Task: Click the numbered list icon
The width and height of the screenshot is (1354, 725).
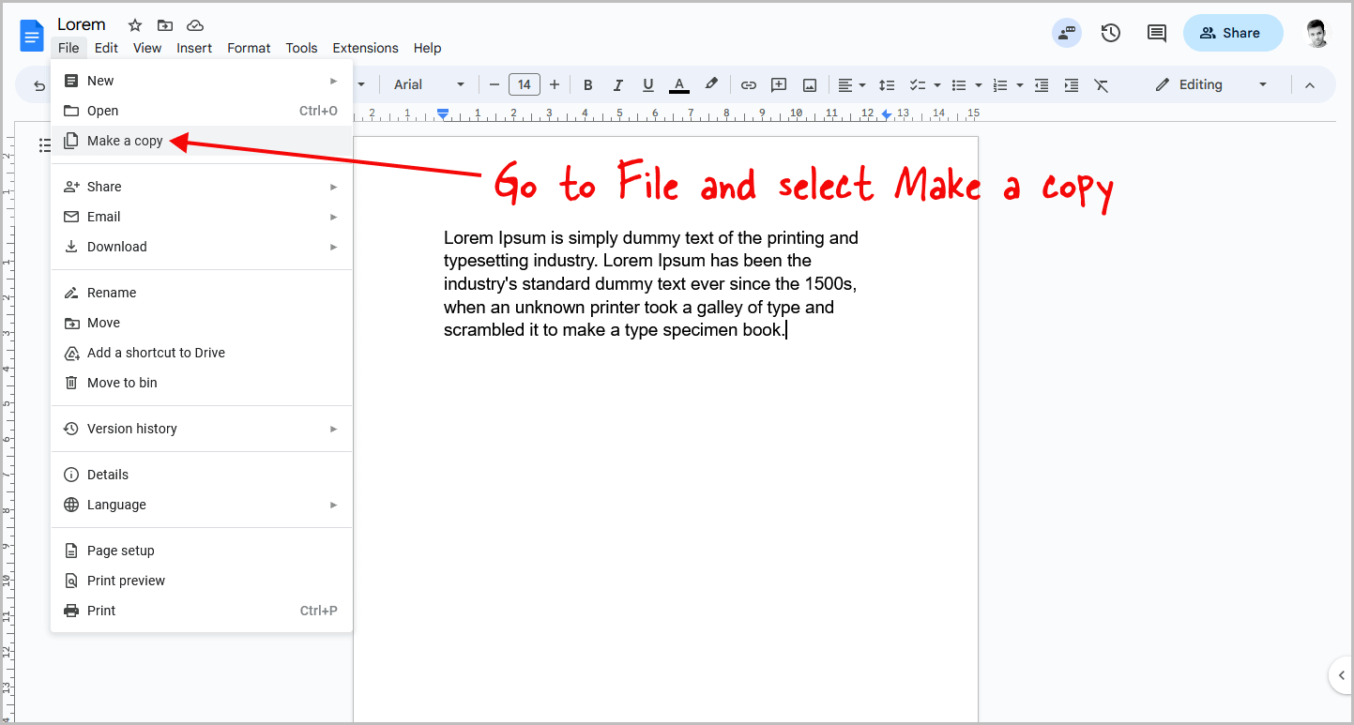Action: coord(999,85)
